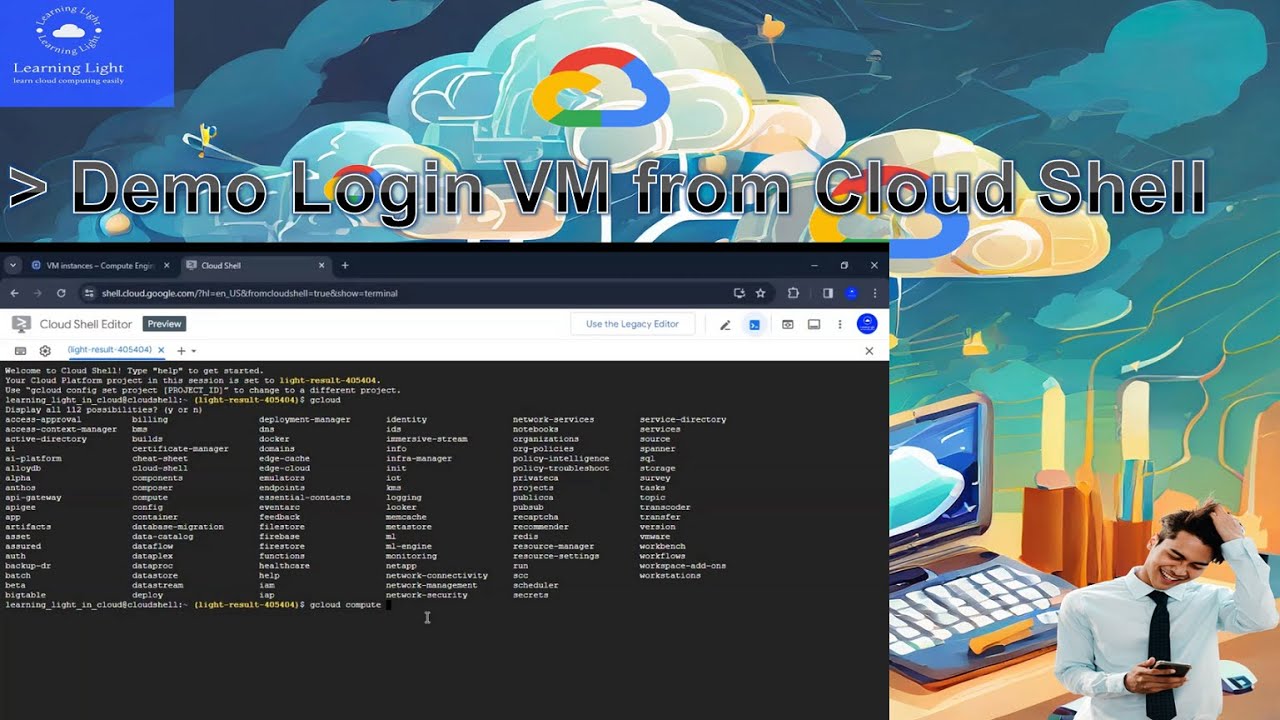The height and width of the screenshot is (720, 1280).
Task: Go back in browser history
Action: click(14, 293)
